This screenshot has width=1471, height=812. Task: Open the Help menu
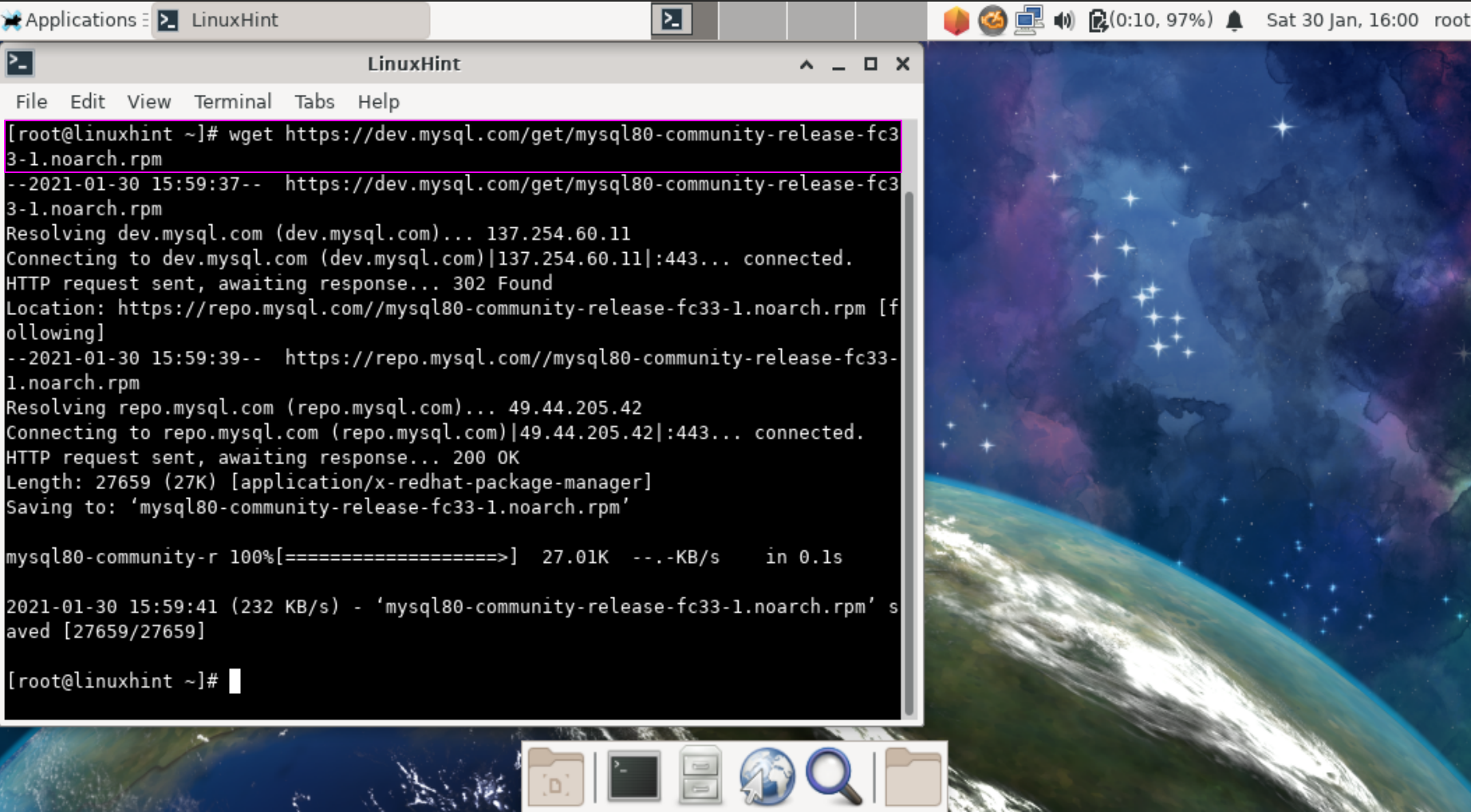(x=378, y=101)
